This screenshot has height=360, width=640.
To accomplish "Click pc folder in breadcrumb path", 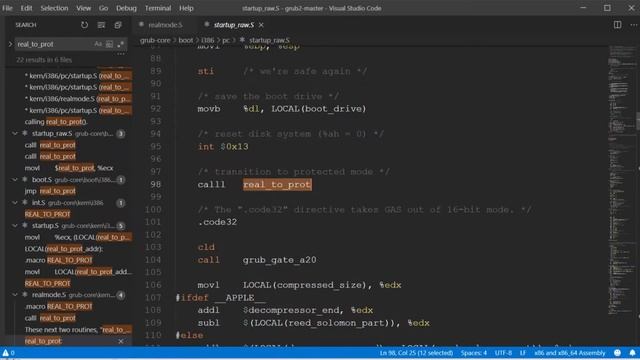I will pos(226,40).
